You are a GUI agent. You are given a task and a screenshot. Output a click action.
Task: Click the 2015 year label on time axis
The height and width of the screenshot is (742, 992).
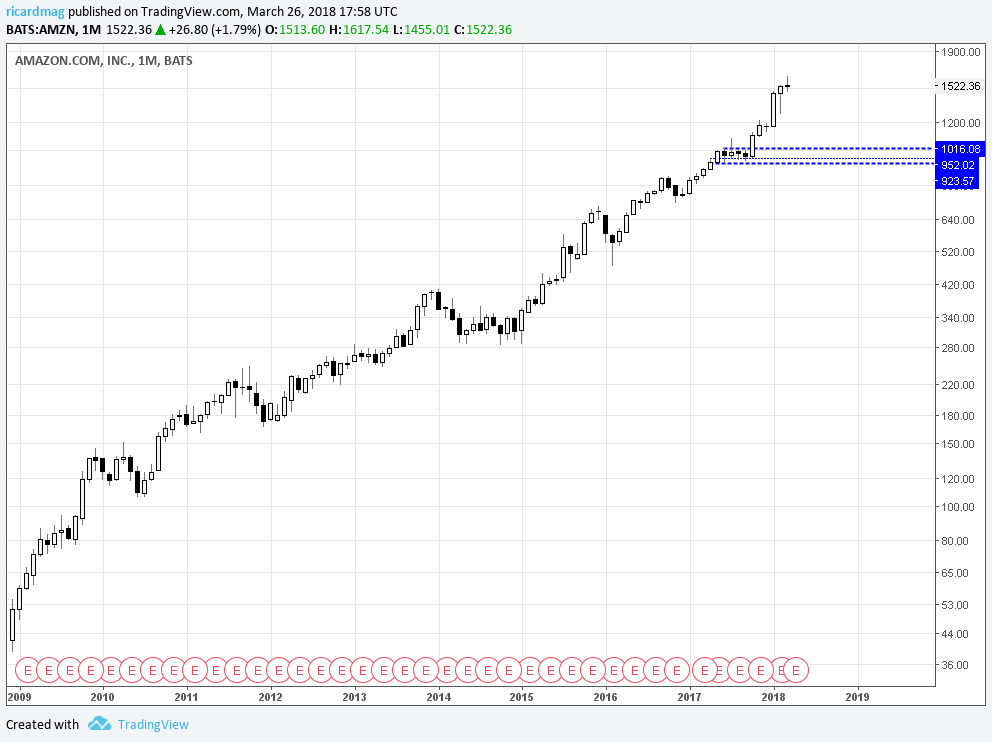[522, 697]
